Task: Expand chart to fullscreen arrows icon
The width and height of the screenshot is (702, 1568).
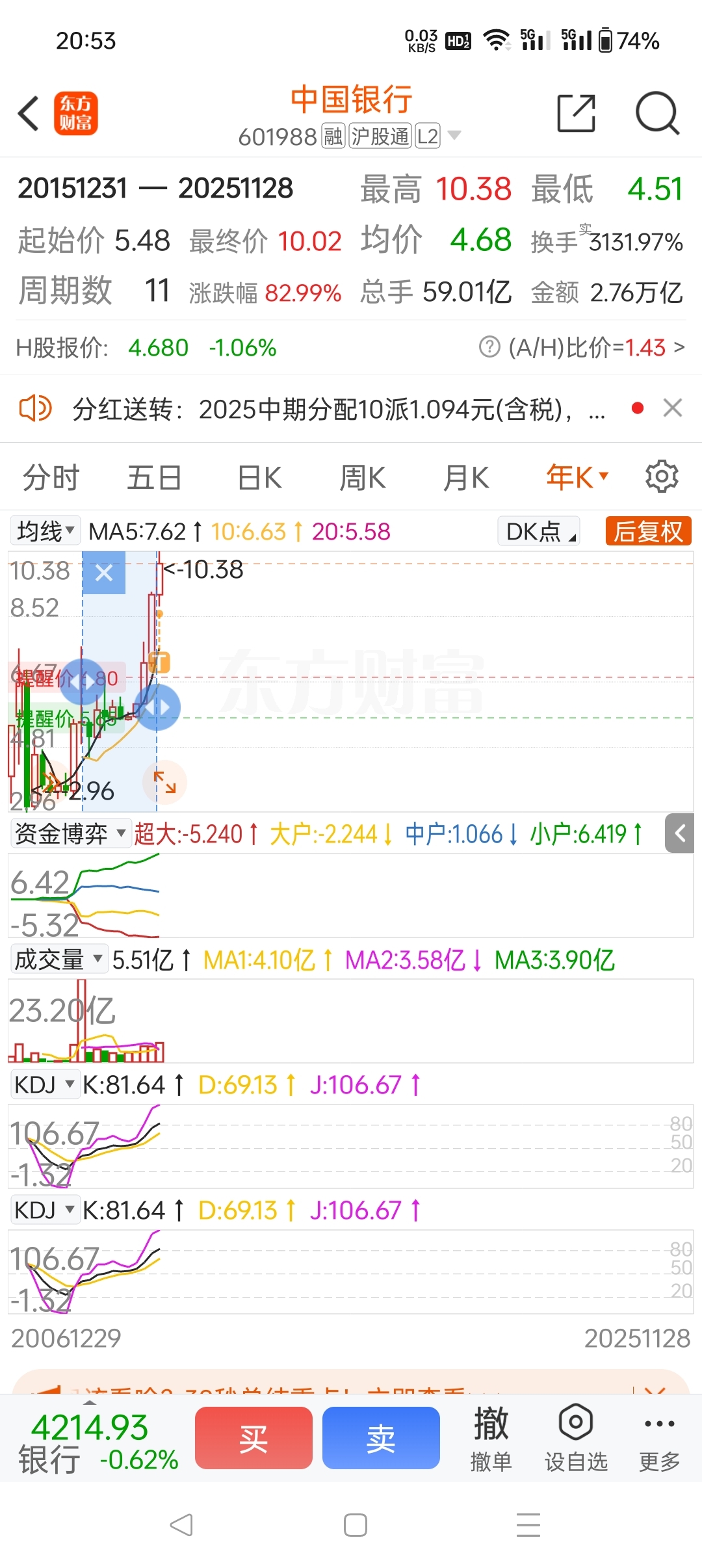Action: [165, 782]
